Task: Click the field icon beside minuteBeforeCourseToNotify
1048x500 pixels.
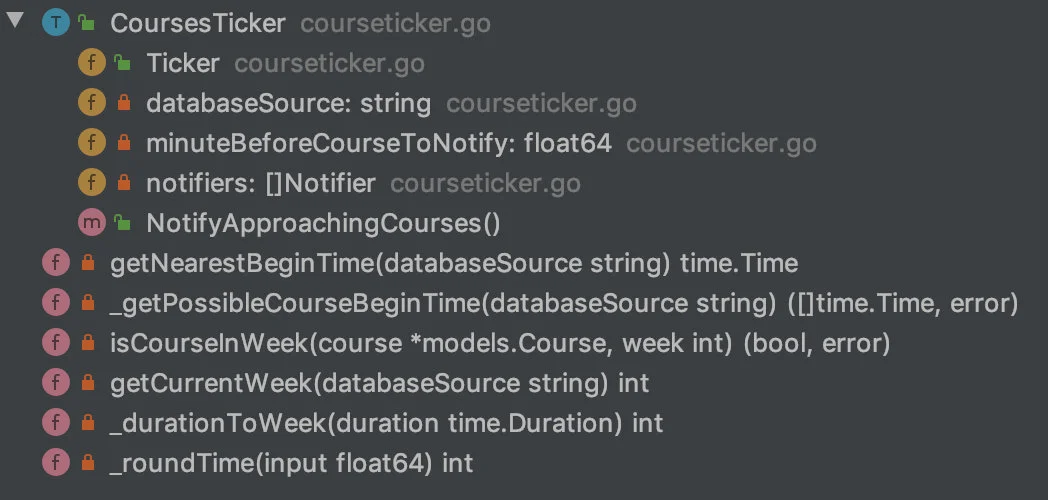Action: point(92,143)
